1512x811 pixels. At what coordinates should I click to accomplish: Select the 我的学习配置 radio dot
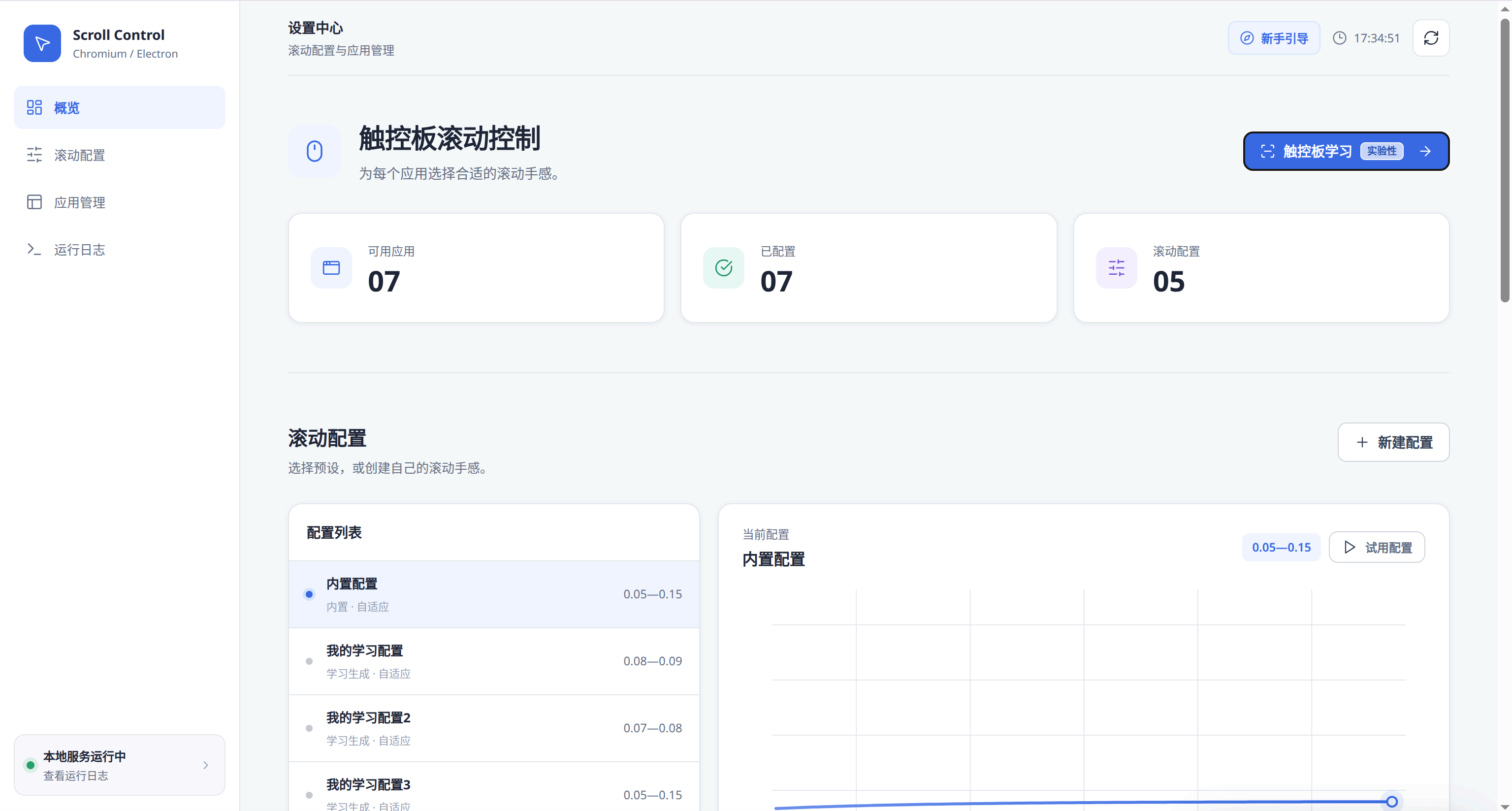pos(309,661)
